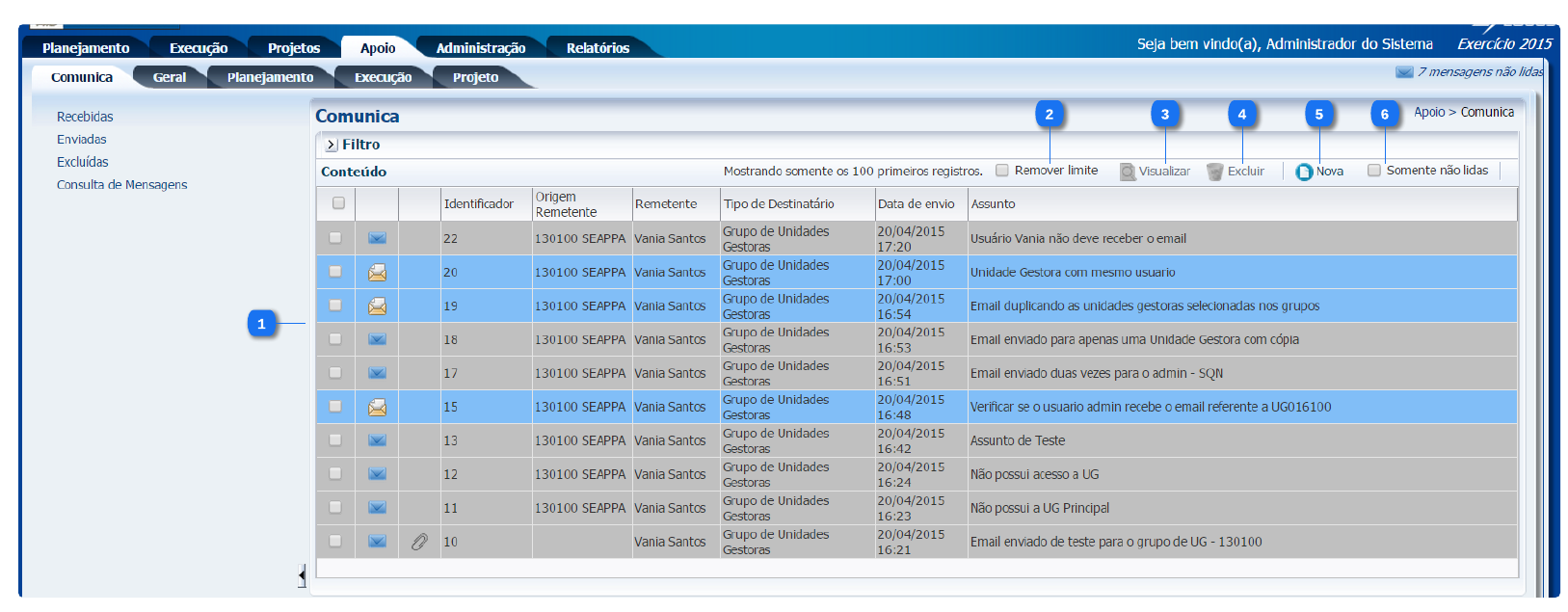Open the Enviadas folder link
The width and height of the screenshot is (1568, 612).
click(x=82, y=140)
